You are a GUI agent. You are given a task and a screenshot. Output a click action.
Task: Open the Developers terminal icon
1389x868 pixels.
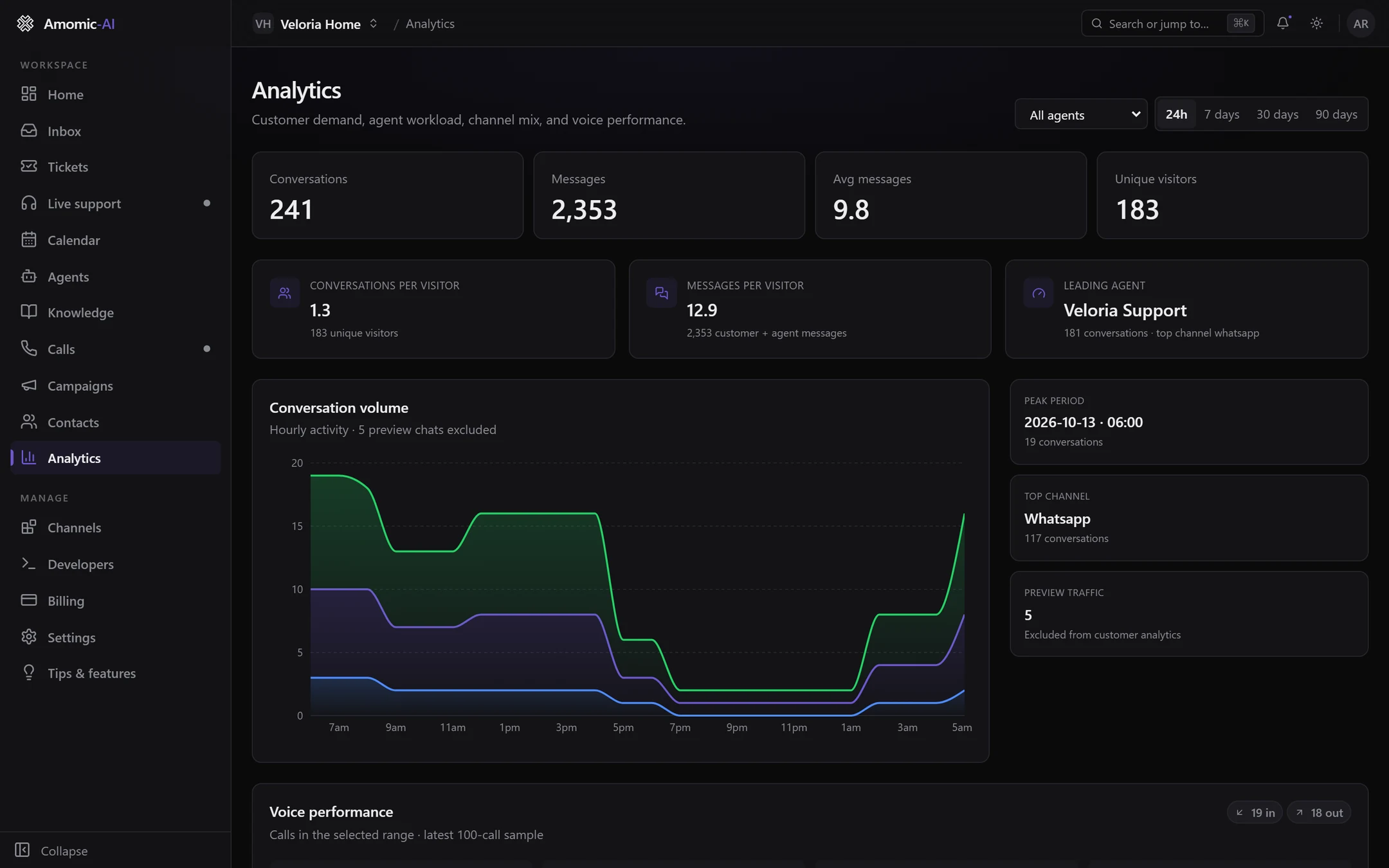click(29, 563)
